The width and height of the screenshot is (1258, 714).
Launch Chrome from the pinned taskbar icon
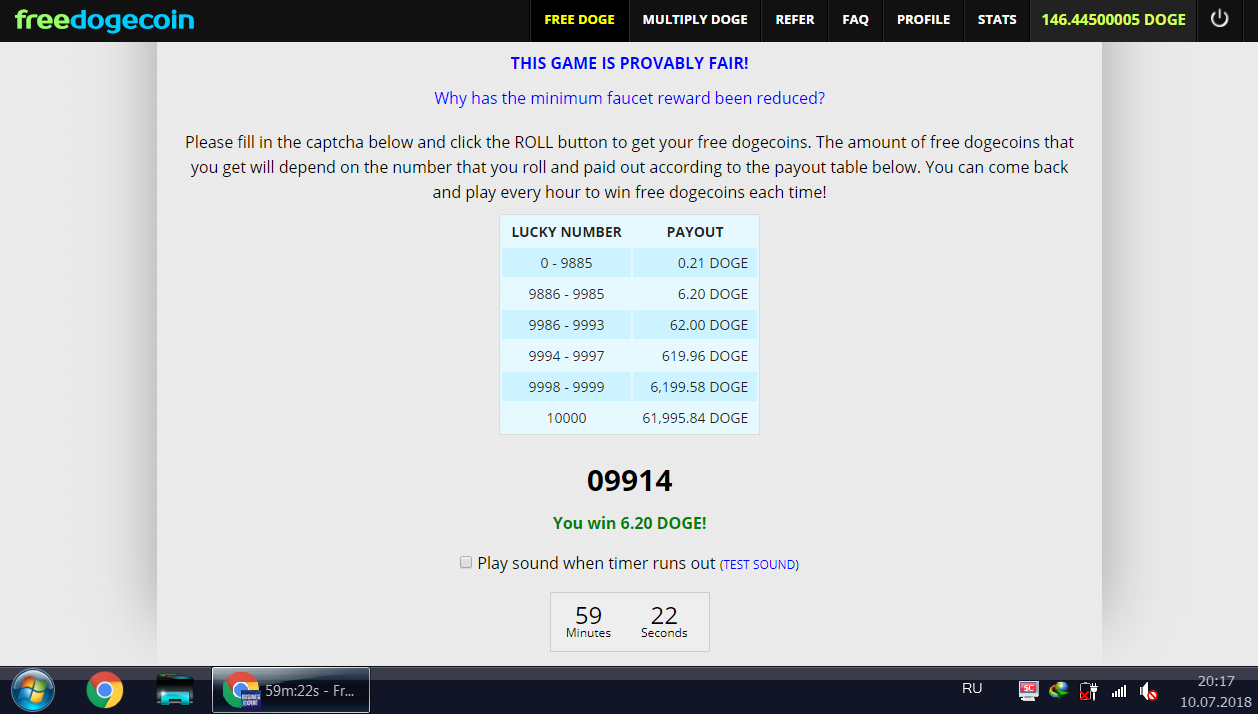coord(104,690)
